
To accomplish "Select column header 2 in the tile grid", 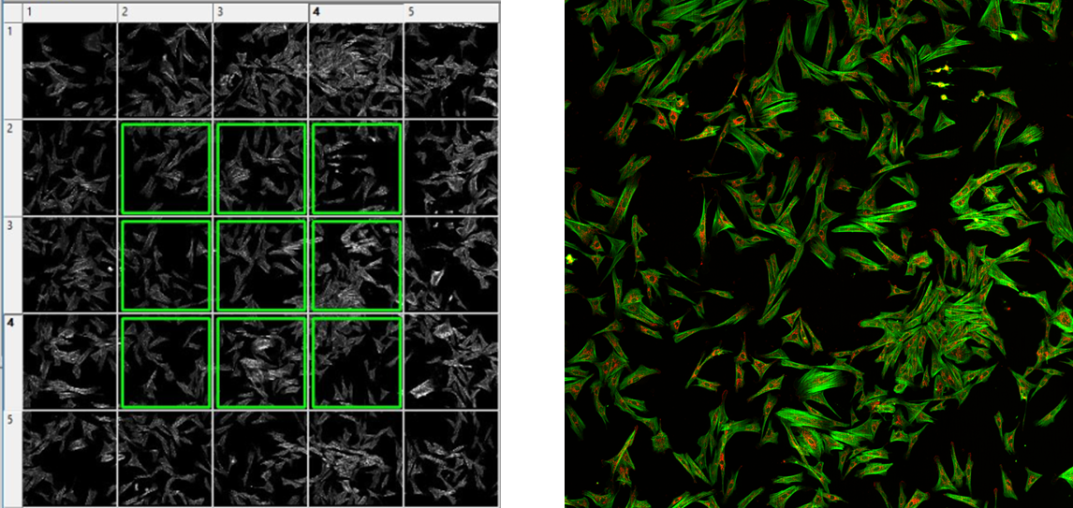I will click(165, 12).
